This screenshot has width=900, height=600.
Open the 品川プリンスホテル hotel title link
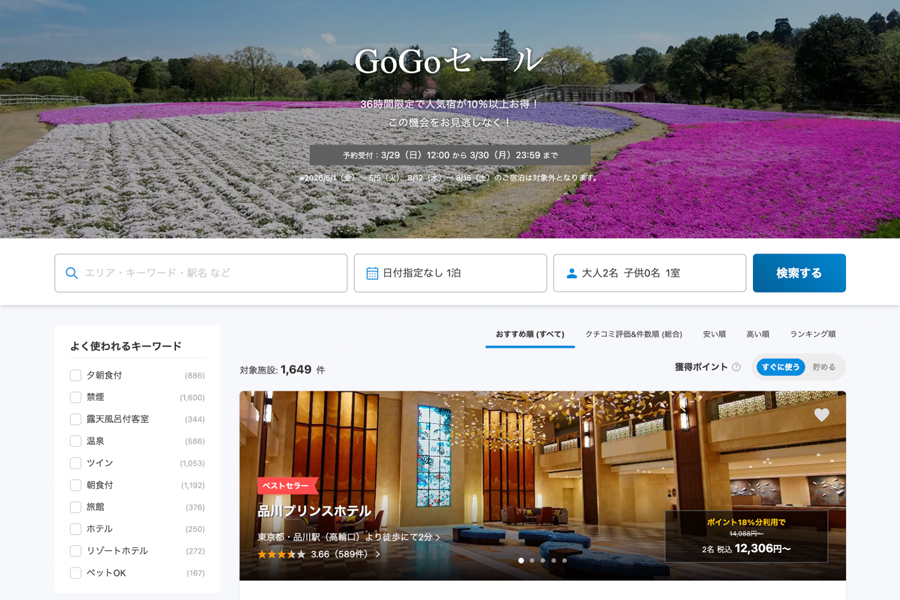pyautogui.click(x=314, y=511)
